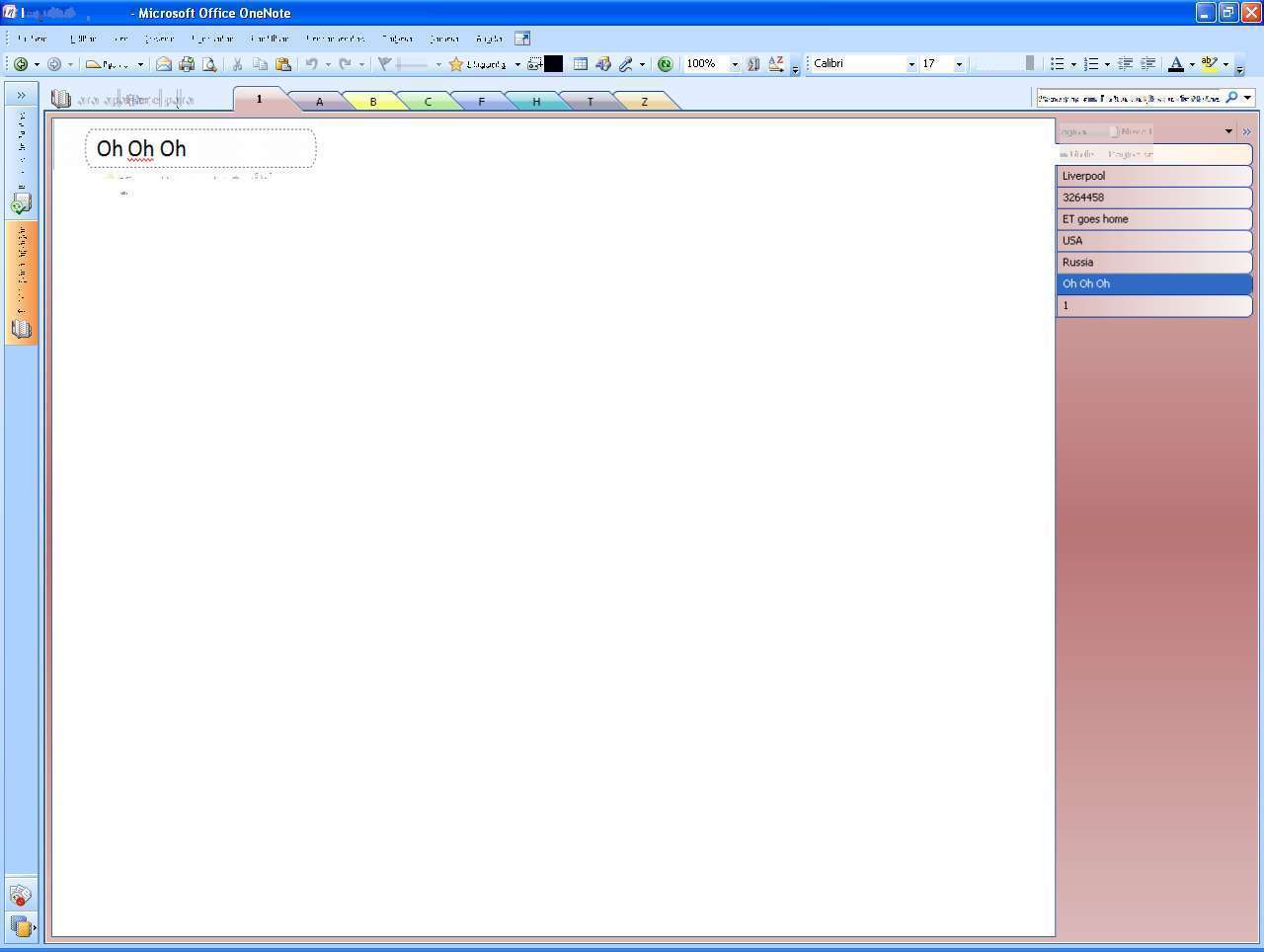Viewport: 1264px width, 952px height.
Task: Click the clipboard Paste icon
Action: pyautogui.click(x=283, y=64)
